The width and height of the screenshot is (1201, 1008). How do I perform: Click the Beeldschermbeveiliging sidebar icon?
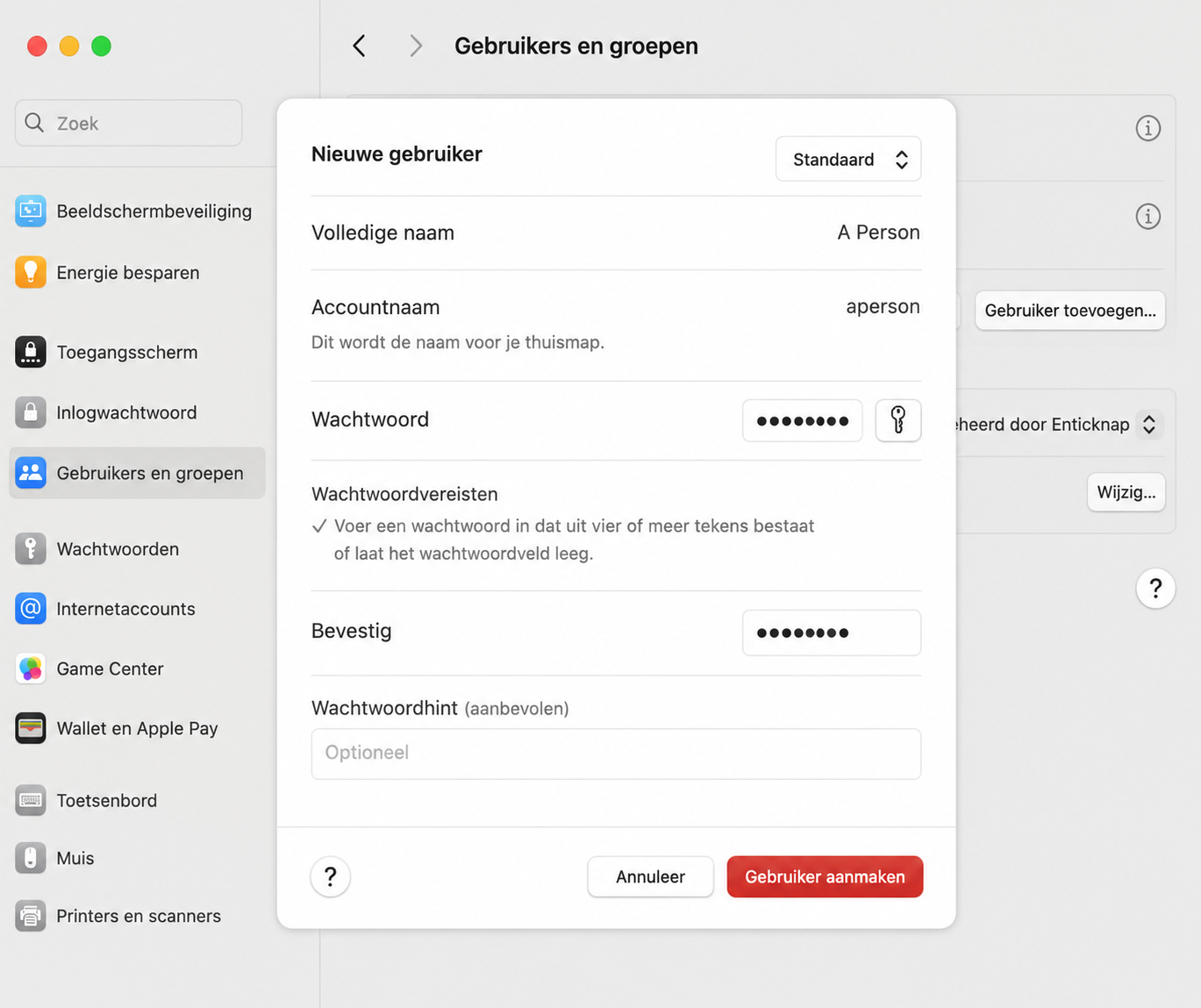31,211
